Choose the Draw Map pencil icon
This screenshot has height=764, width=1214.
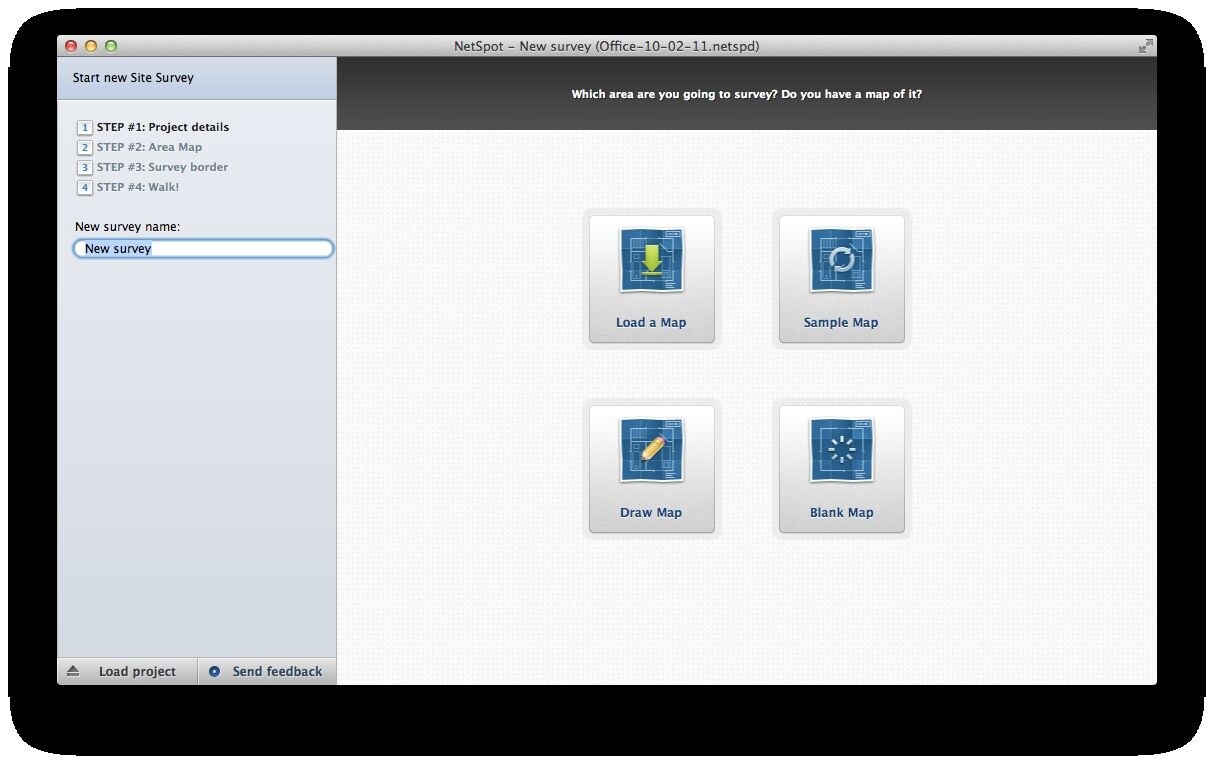(651, 451)
